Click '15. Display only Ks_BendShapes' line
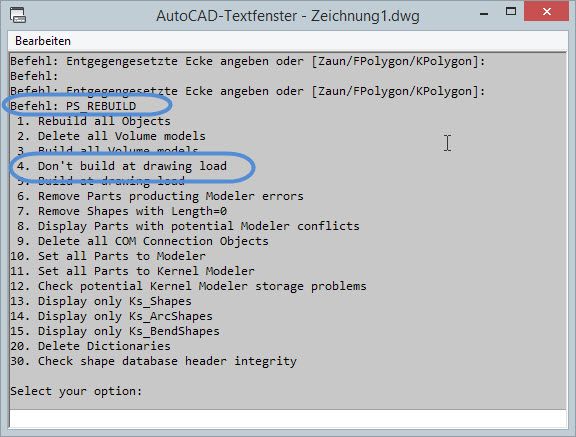576x437 pixels. tap(115, 331)
